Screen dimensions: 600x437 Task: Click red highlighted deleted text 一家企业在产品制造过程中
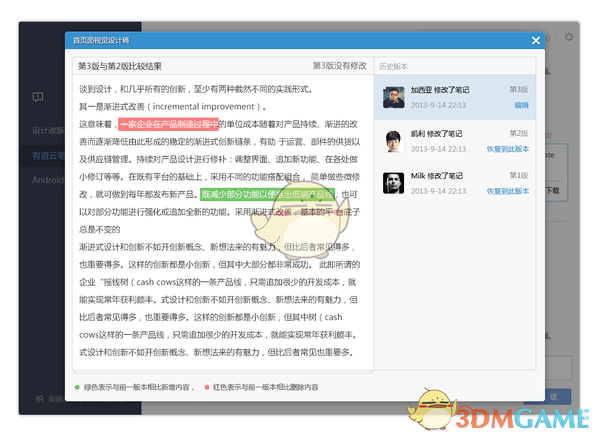coord(168,124)
